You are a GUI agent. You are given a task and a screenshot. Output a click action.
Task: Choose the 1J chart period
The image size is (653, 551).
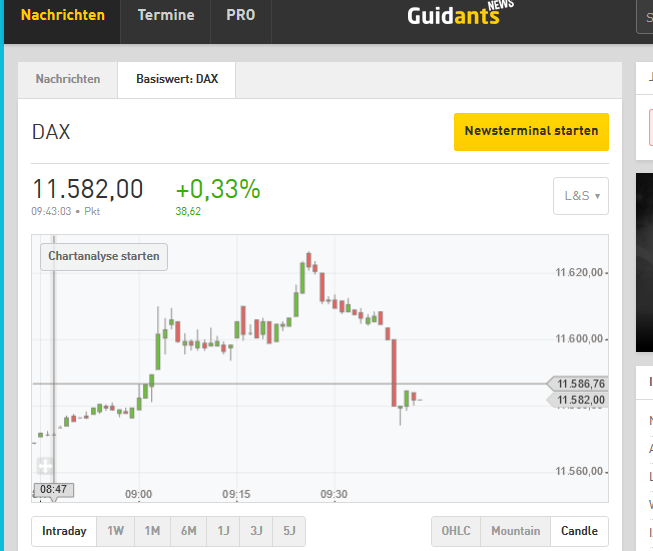pyautogui.click(x=223, y=531)
